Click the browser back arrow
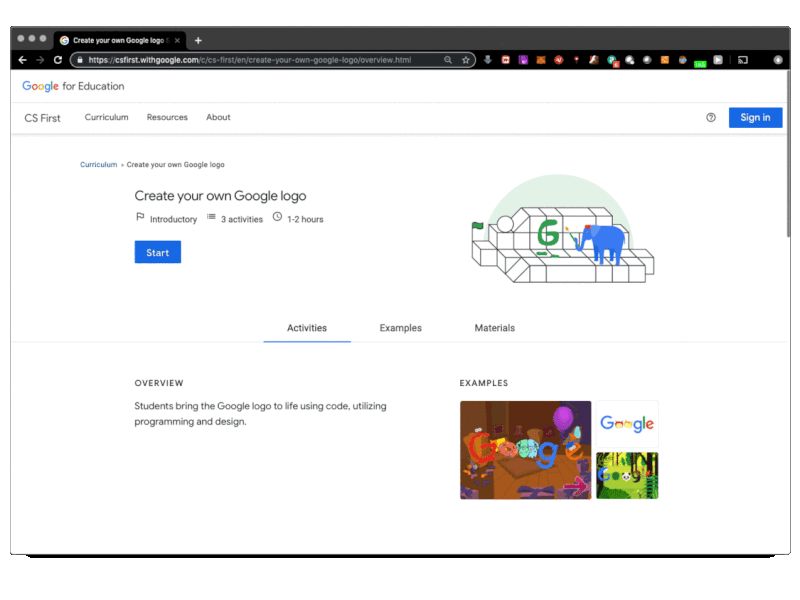800x600 pixels. pos(22,60)
